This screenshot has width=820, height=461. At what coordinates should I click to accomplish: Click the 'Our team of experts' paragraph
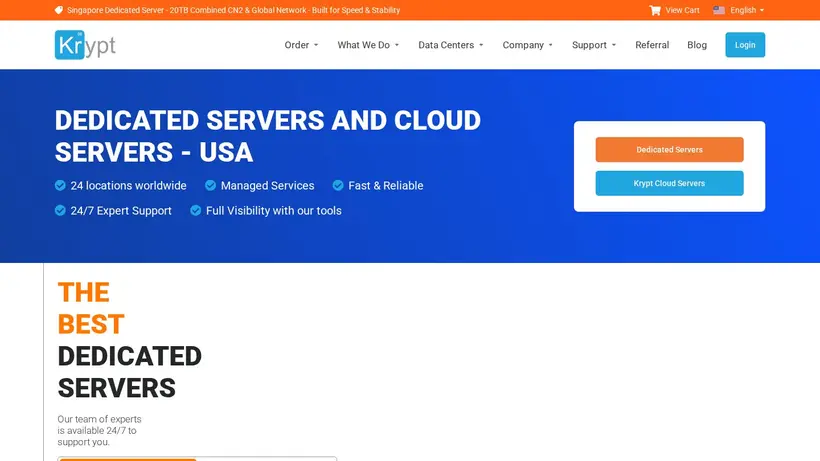(x=99, y=431)
